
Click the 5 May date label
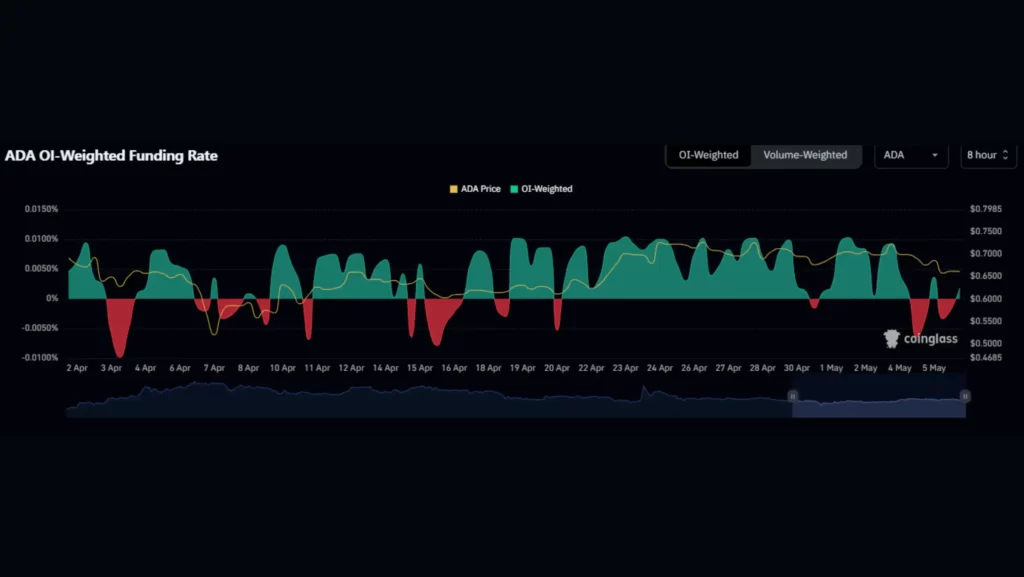934,368
